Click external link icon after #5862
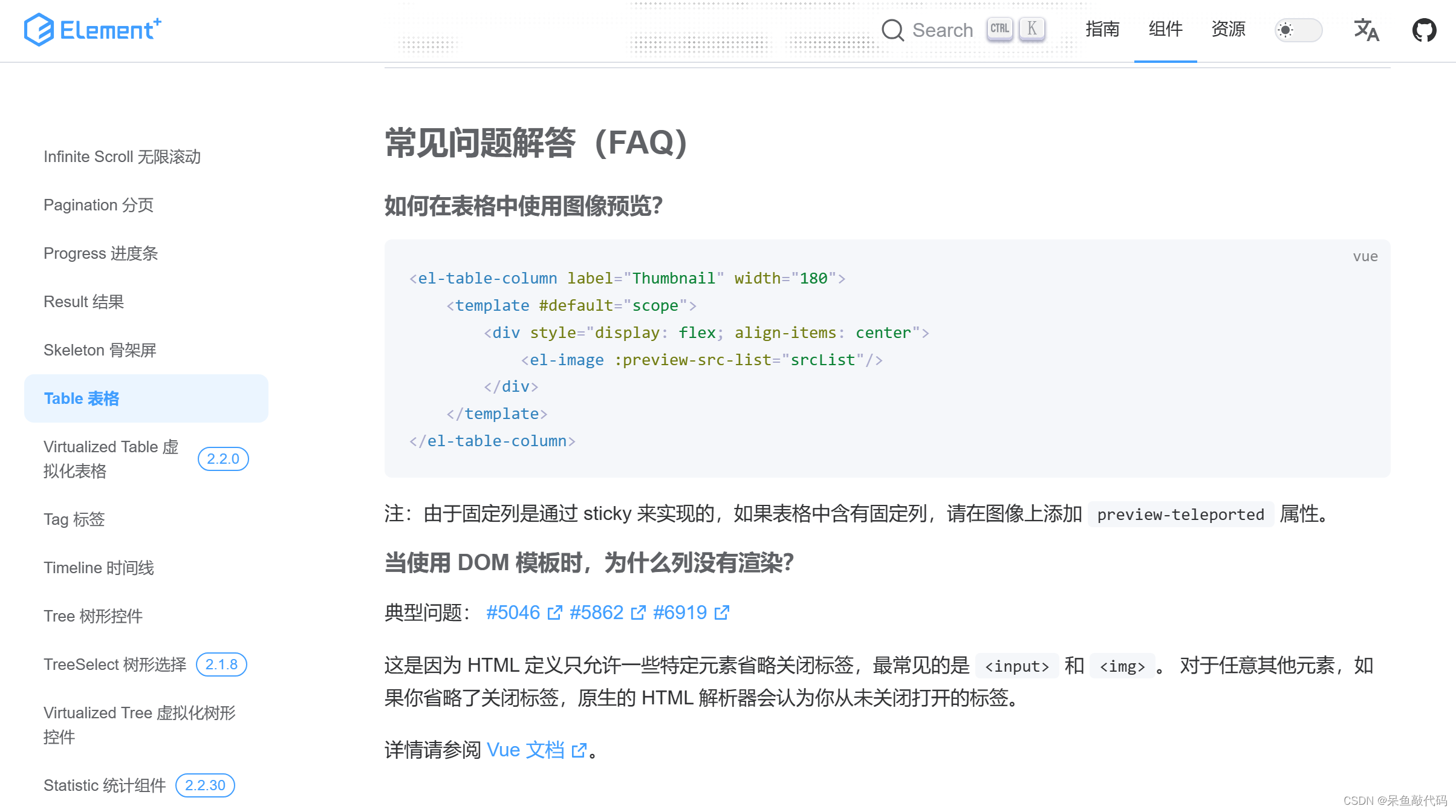This screenshot has width=1456, height=812. pyautogui.click(x=638, y=613)
